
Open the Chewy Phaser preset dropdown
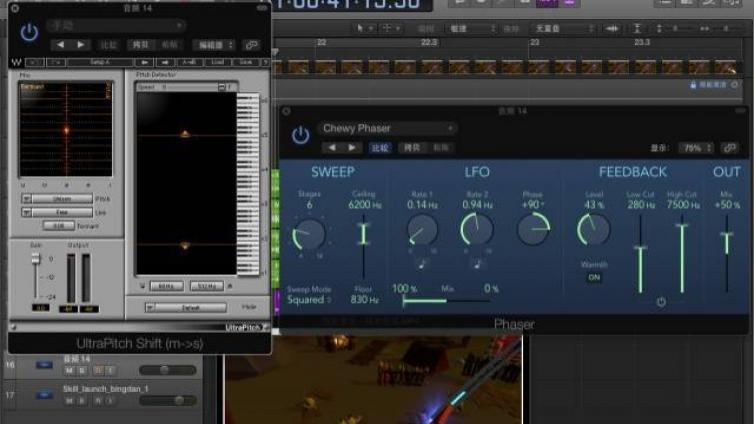(x=388, y=128)
